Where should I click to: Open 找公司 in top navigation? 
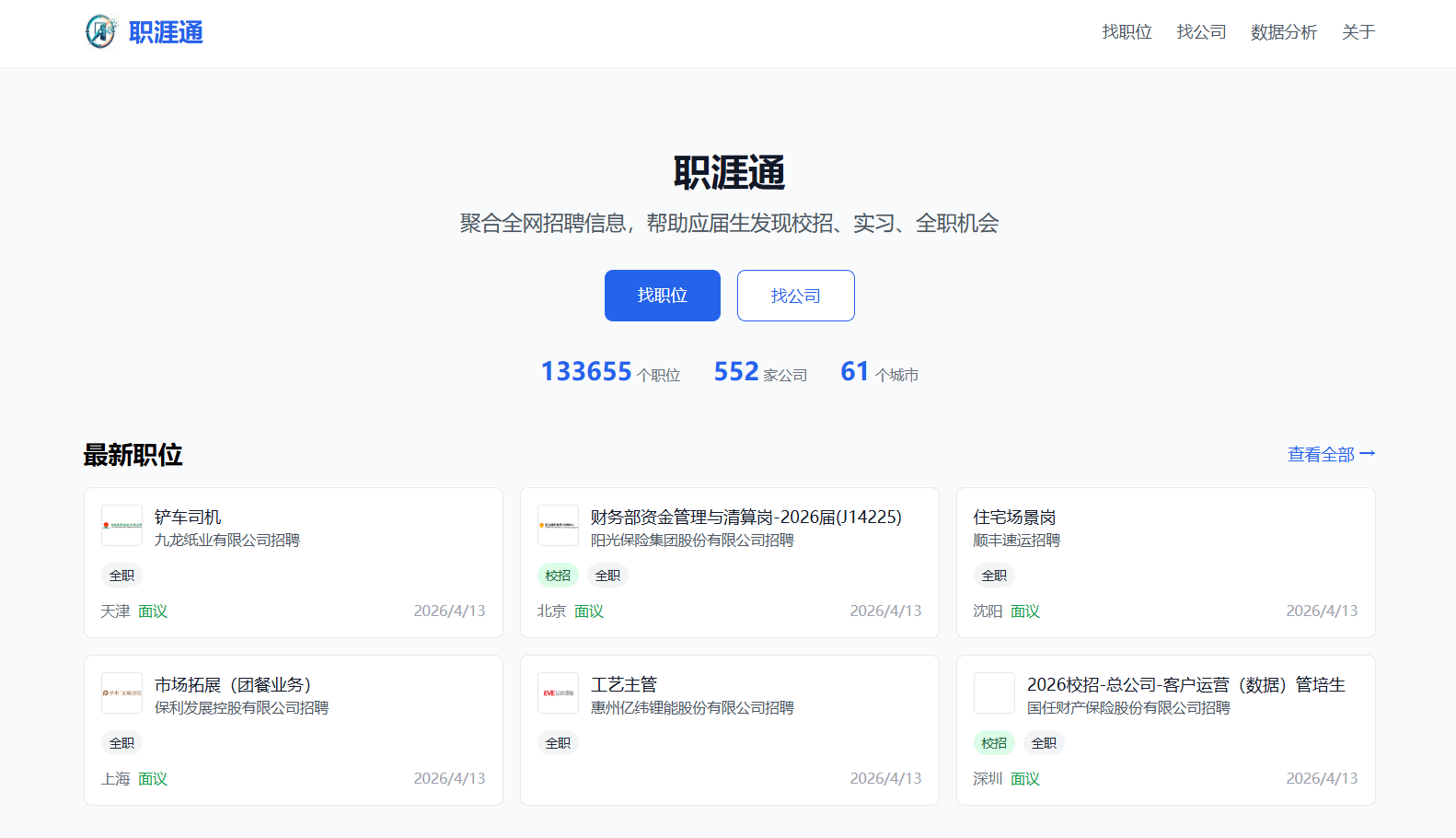pyautogui.click(x=1201, y=32)
